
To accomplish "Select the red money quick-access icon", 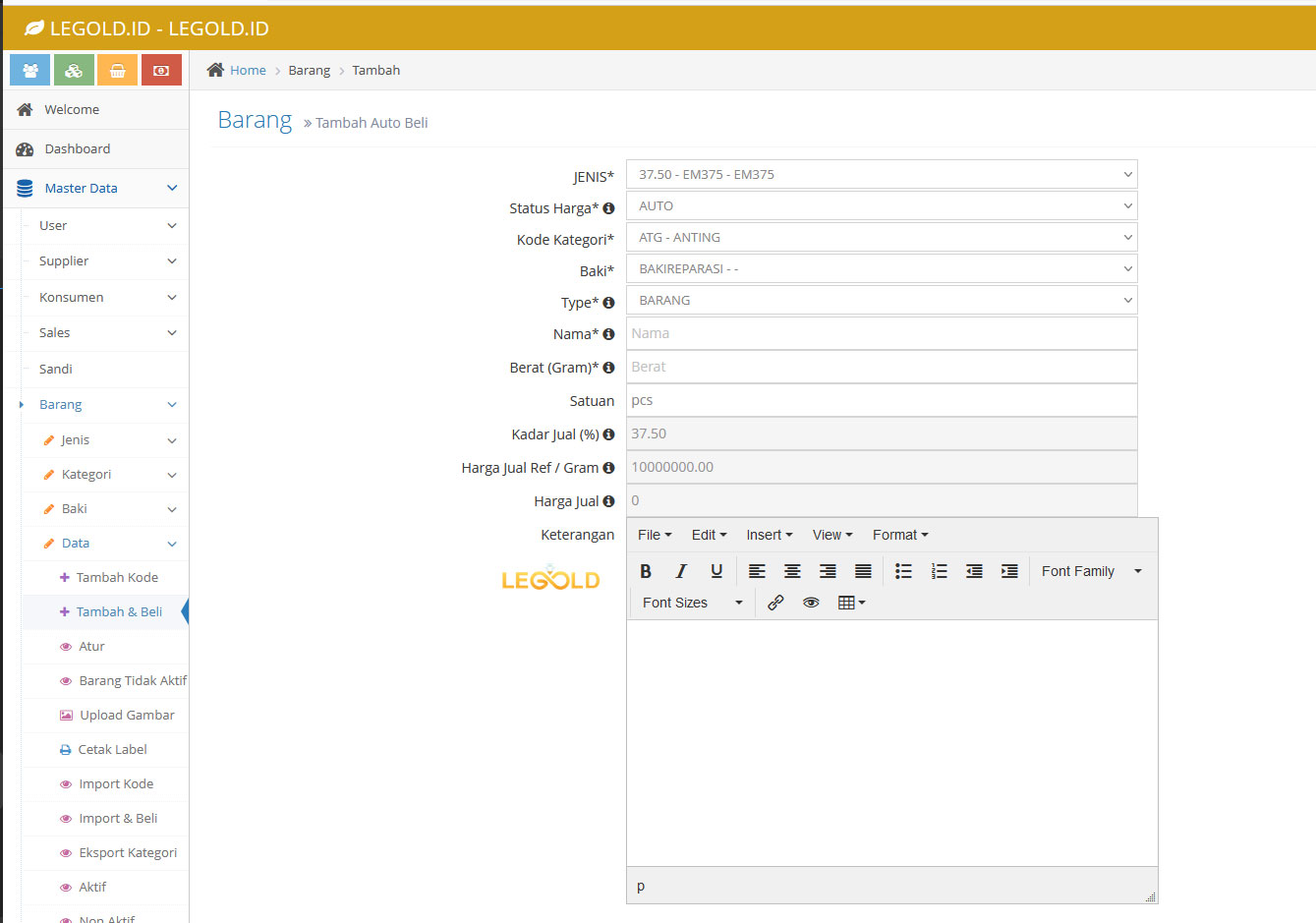I will click(161, 69).
